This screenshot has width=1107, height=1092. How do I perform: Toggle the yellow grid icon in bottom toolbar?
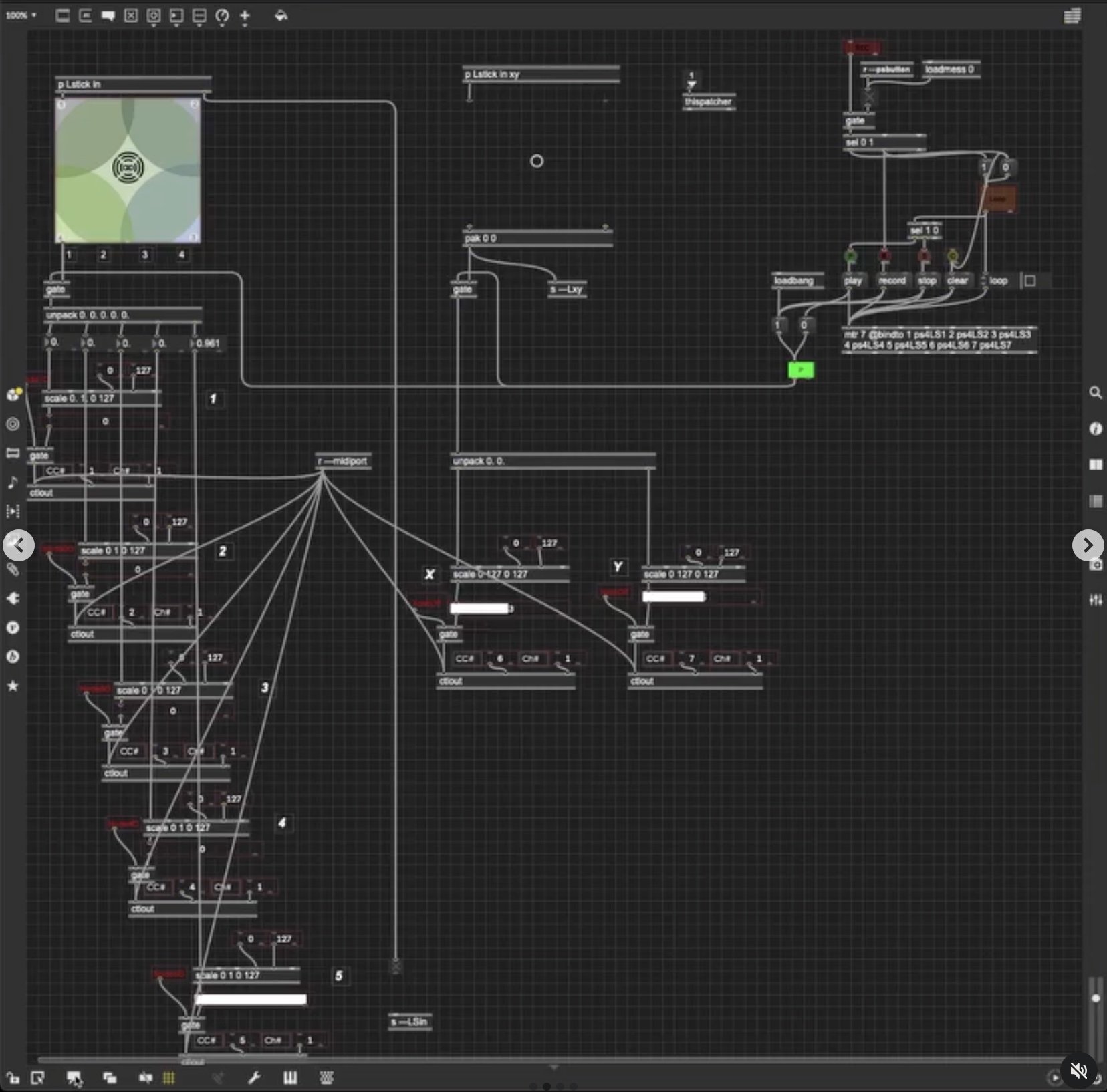point(168,1077)
